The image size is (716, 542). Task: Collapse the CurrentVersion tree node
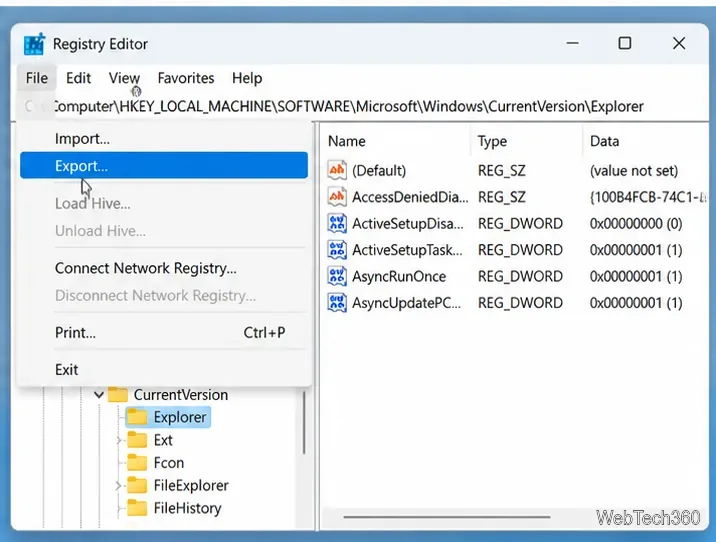pyautogui.click(x=99, y=394)
